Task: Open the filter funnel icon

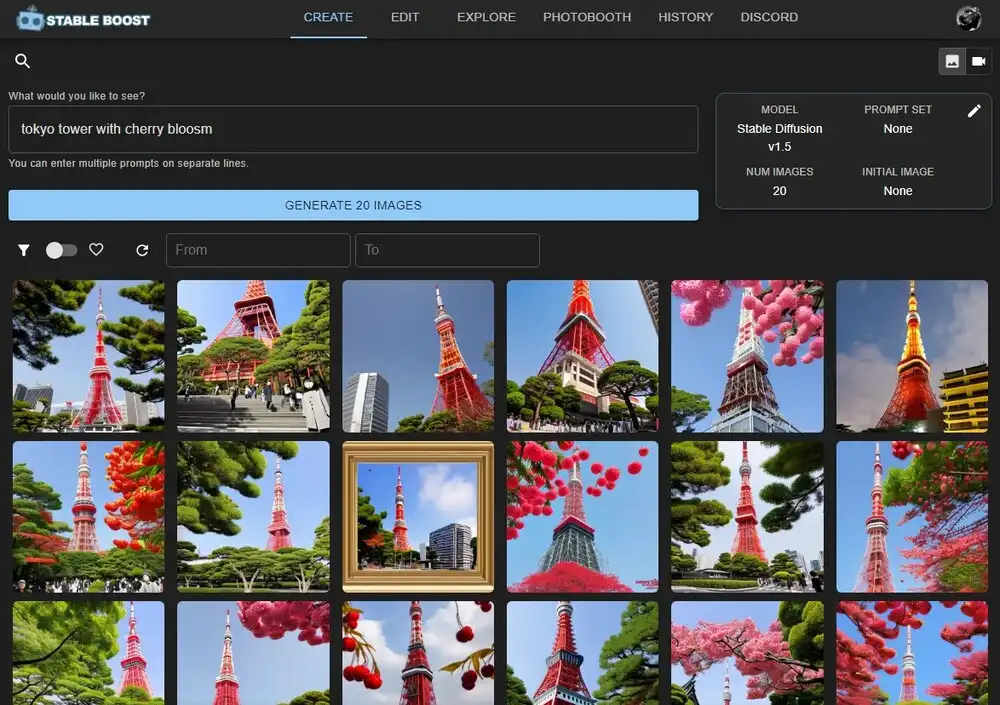Action: pos(24,250)
